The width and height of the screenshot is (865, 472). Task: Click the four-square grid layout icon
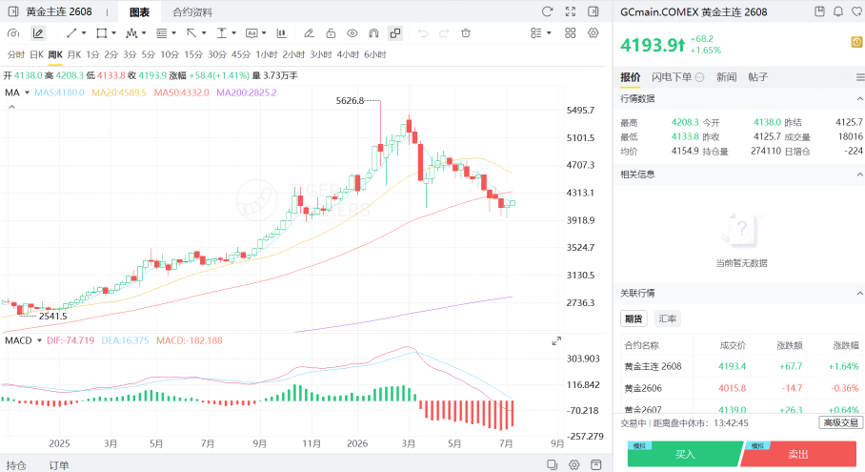pyautogui.click(x=570, y=33)
